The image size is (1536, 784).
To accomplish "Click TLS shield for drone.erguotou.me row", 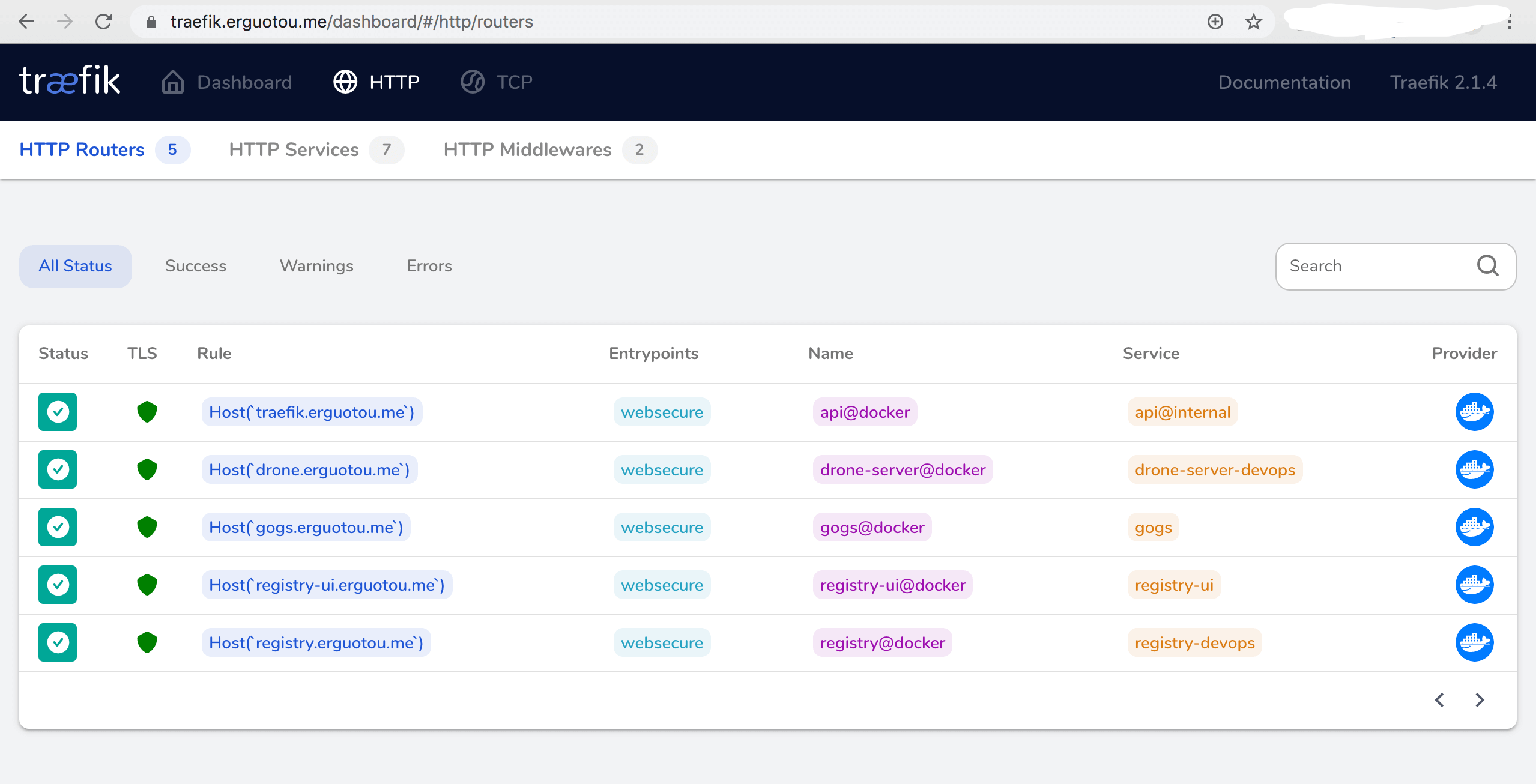I will tap(147, 469).
